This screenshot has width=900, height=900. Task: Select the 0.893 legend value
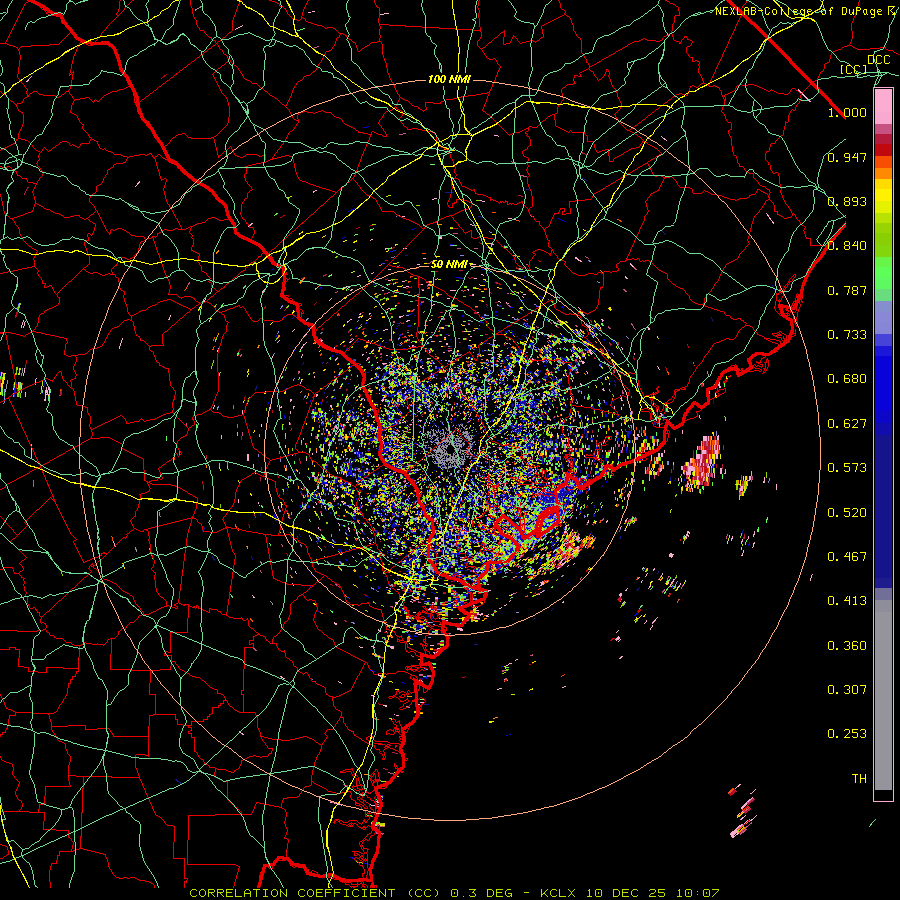[847, 201]
